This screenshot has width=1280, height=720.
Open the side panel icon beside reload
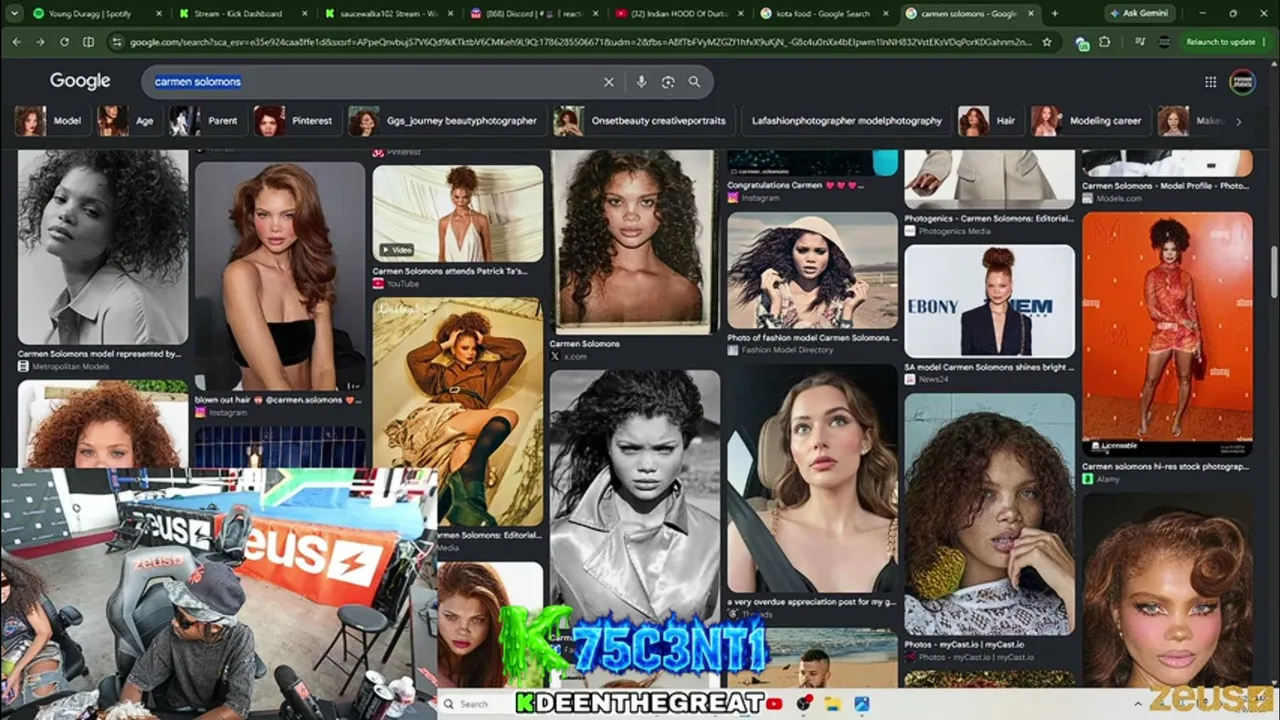[88, 42]
